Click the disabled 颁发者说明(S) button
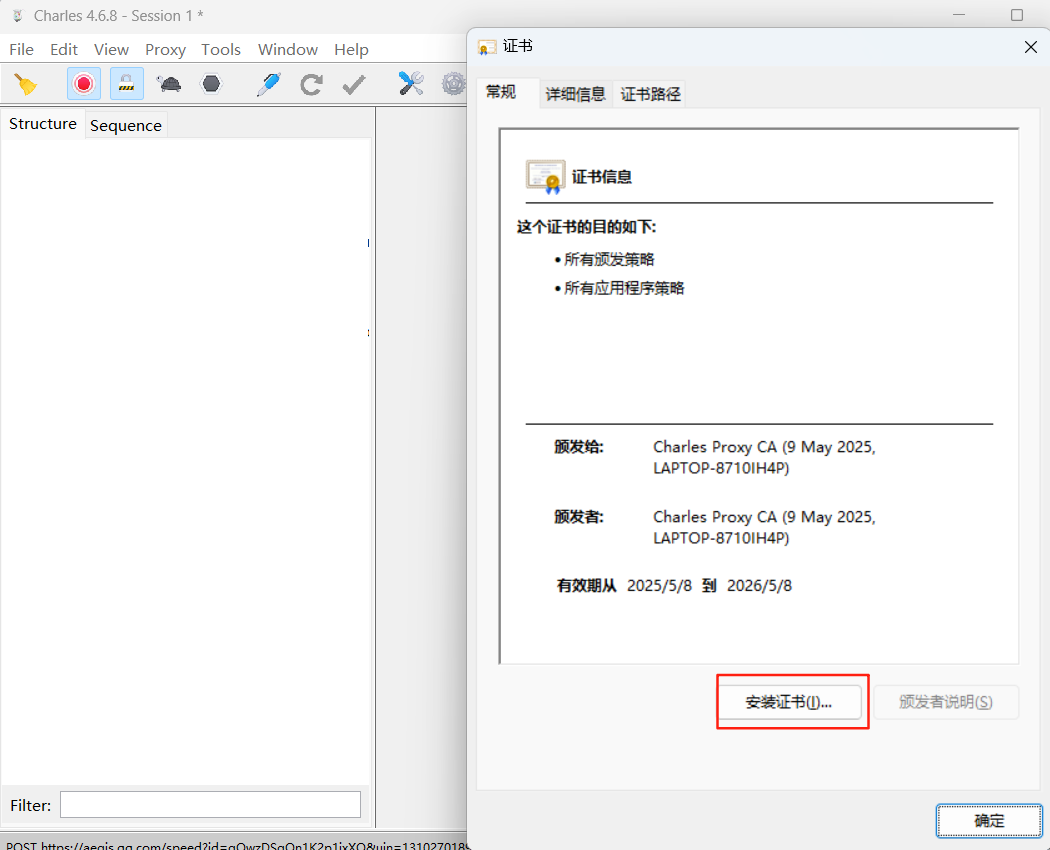The height and width of the screenshot is (850, 1050). coord(946,702)
